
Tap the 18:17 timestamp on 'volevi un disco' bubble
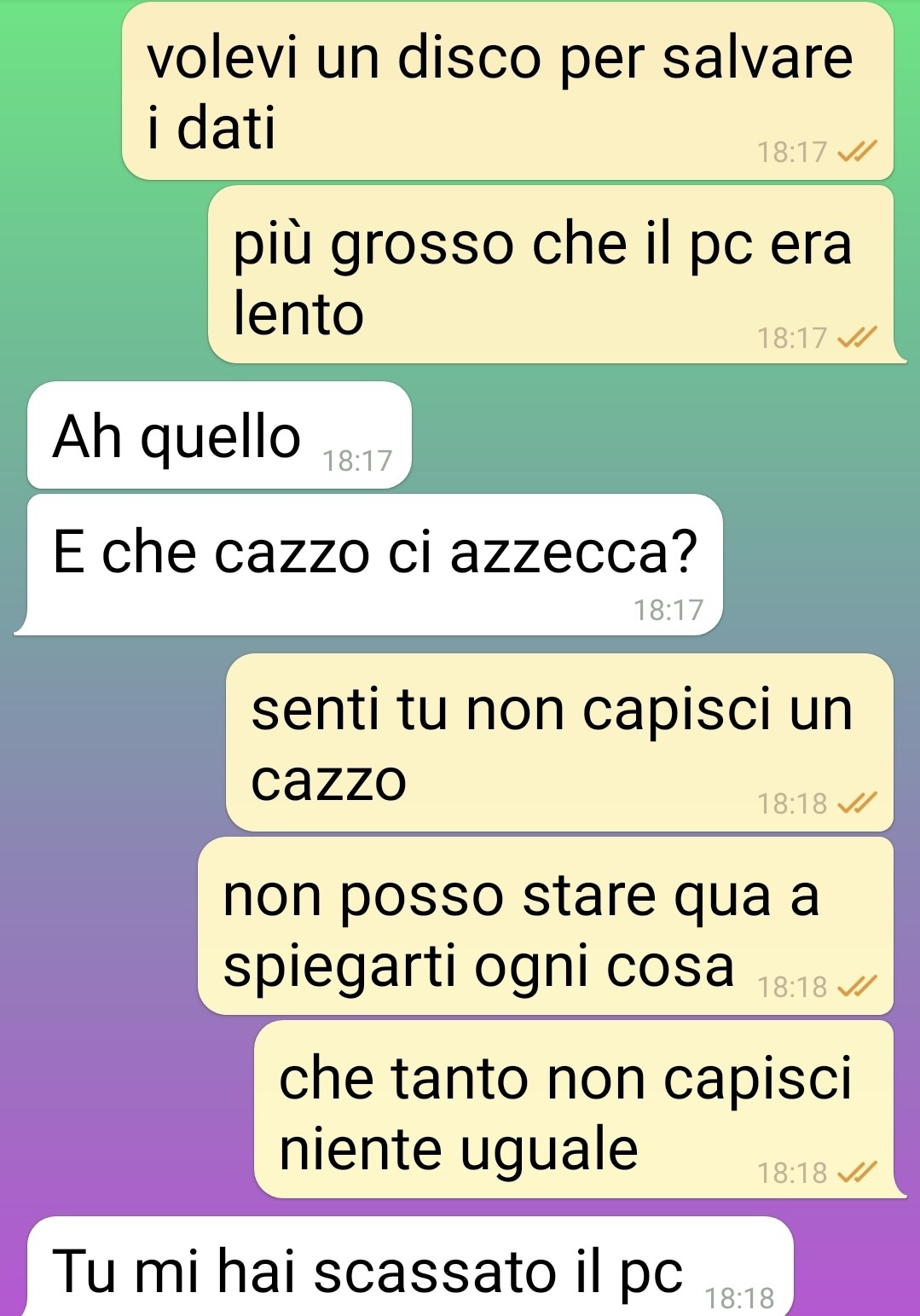pyautogui.click(x=792, y=152)
